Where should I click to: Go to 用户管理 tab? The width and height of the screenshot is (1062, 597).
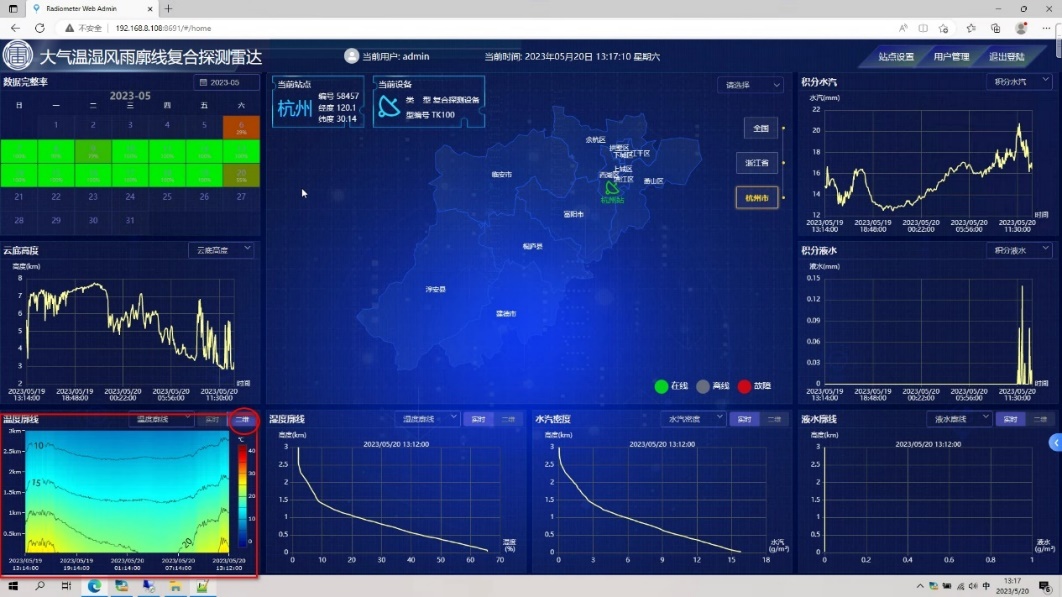(950, 57)
